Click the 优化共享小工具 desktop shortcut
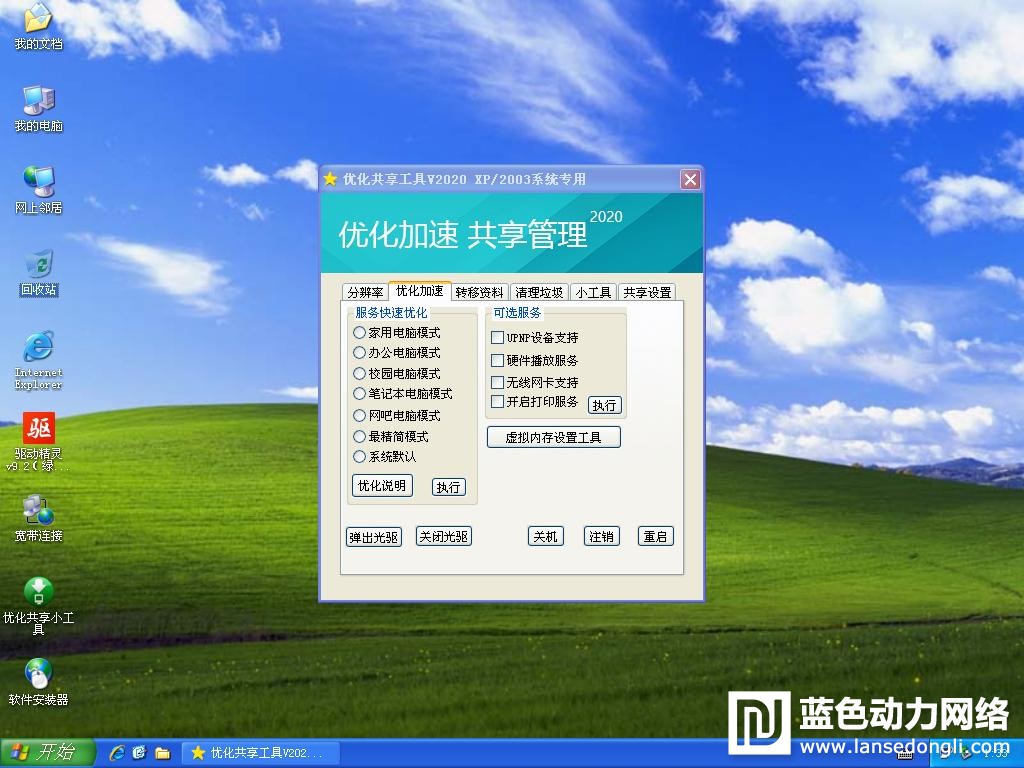 click(x=38, y=592)
